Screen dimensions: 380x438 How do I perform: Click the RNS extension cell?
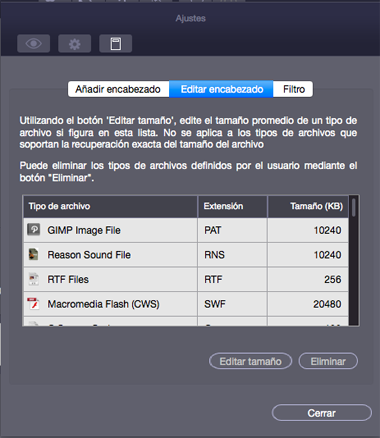click(233, 255)
